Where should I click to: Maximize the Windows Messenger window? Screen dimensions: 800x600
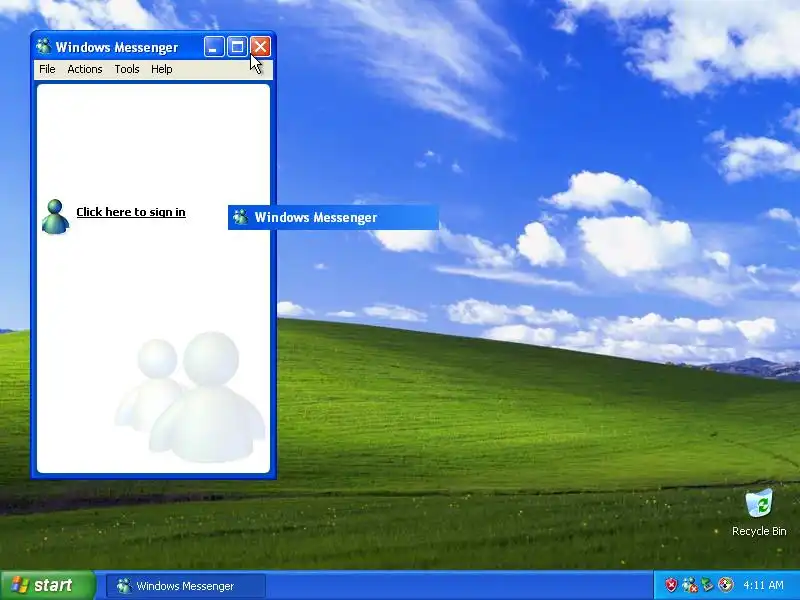click(237, 47)
